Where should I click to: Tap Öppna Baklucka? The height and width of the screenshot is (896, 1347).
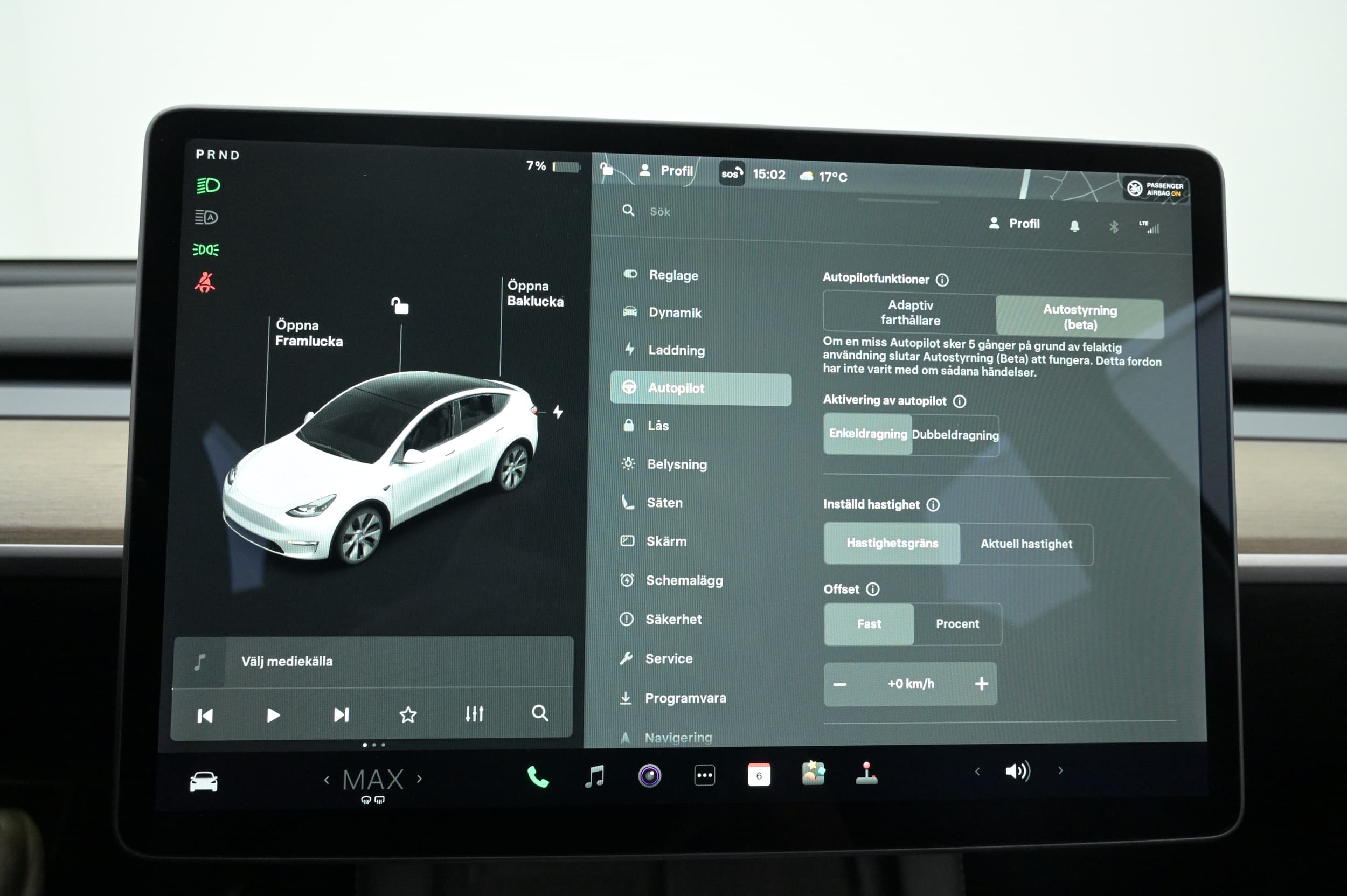point(534,294)
